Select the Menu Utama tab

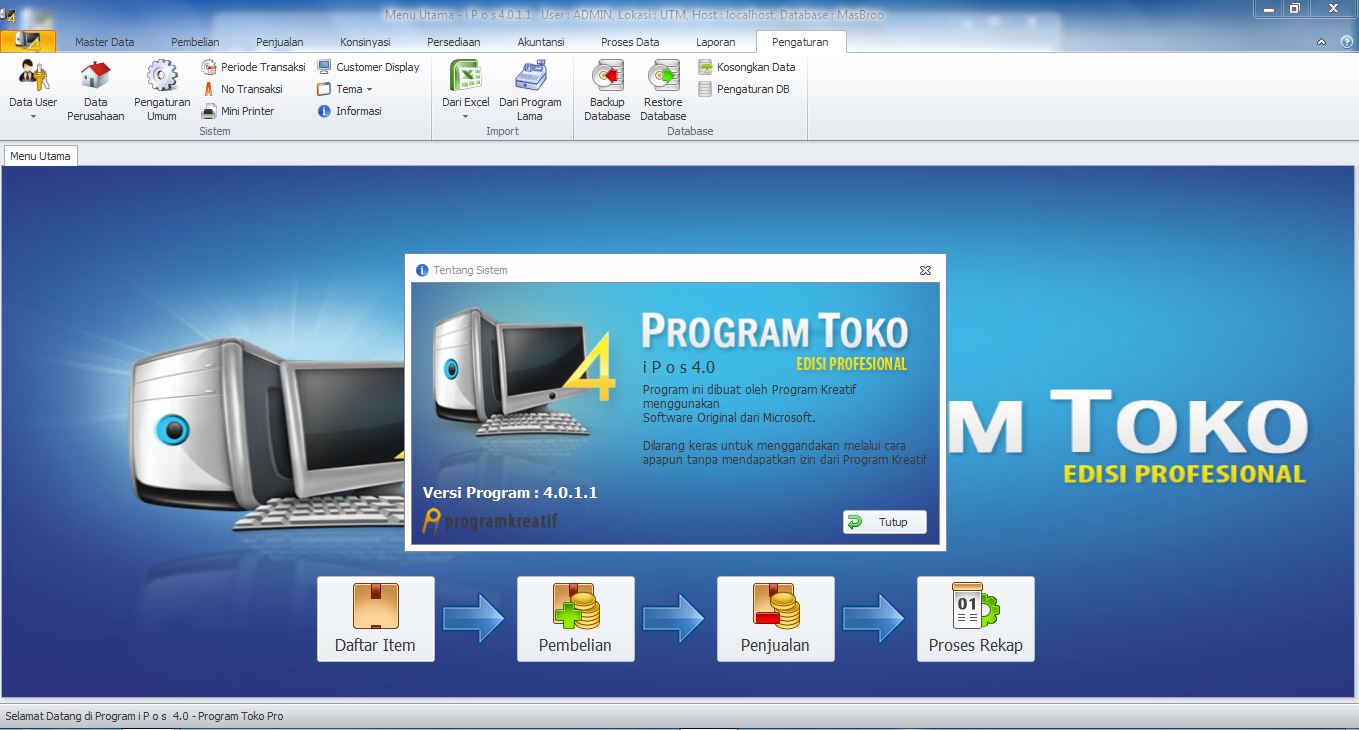coord(40,155)
